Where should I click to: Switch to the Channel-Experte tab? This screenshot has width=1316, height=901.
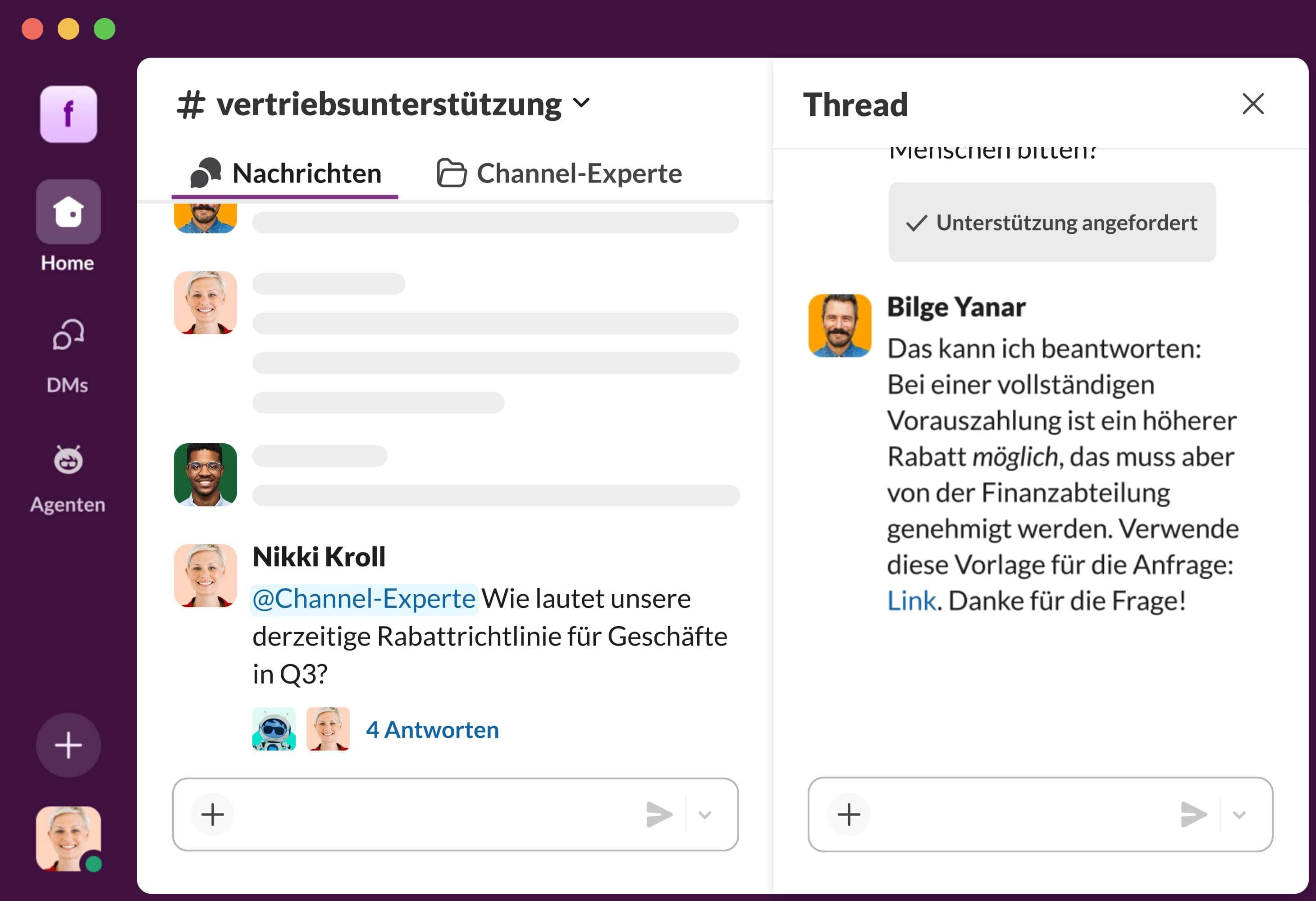click(559, 173)
